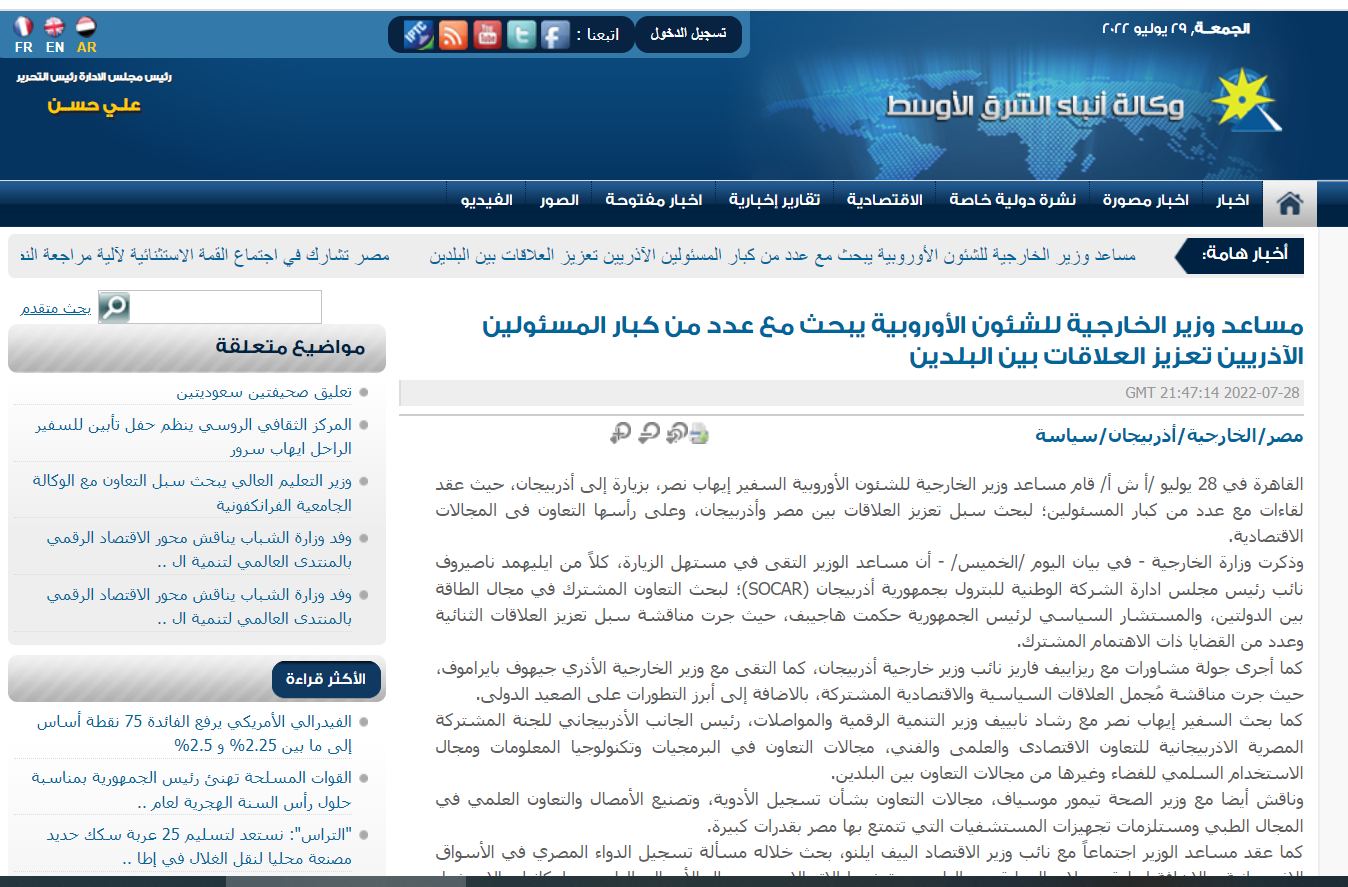The image size is (1348, 887).
Task: Increase article text size with zoom-in icon
Action: 621,432
